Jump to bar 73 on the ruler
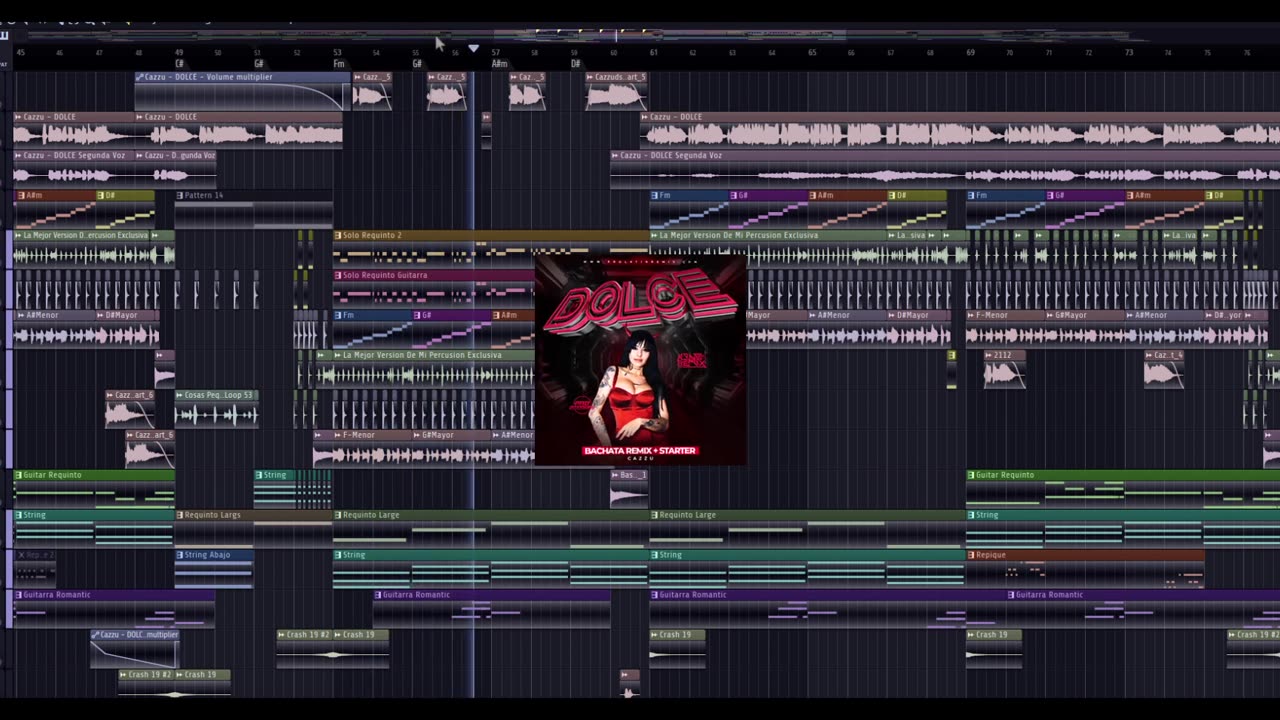The image size is (1280, 720). point(1128,52)
